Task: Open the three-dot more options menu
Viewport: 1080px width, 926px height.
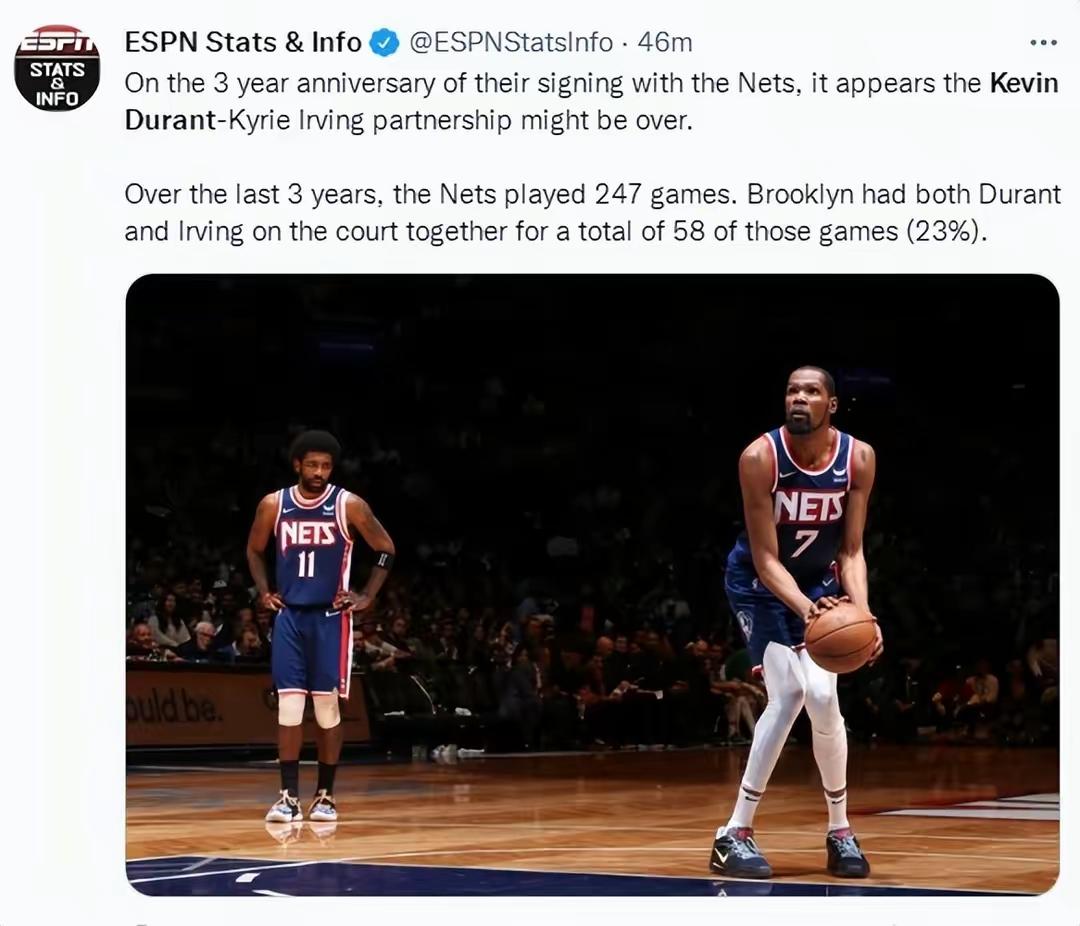Action: [1043, 43]
